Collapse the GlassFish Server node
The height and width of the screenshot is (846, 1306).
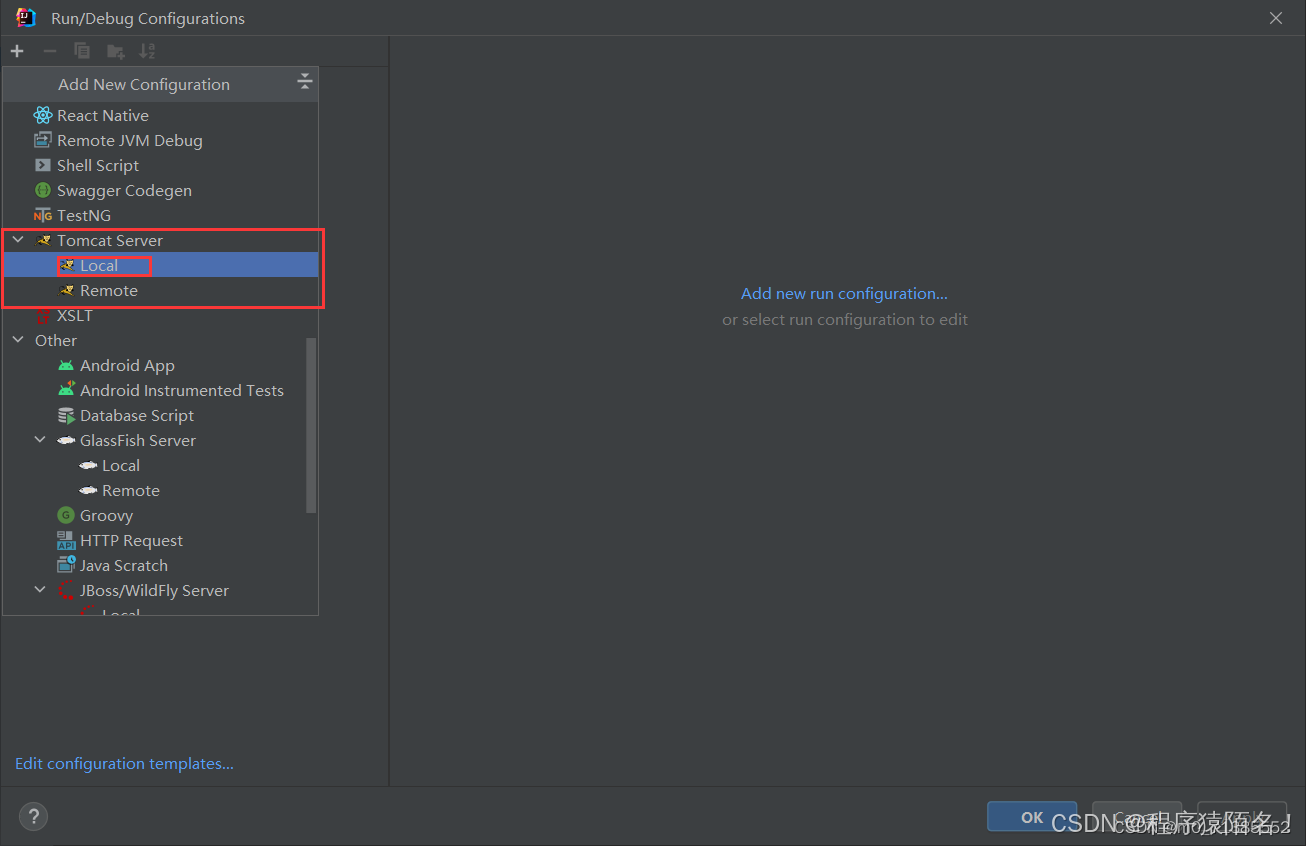(40, 440)
